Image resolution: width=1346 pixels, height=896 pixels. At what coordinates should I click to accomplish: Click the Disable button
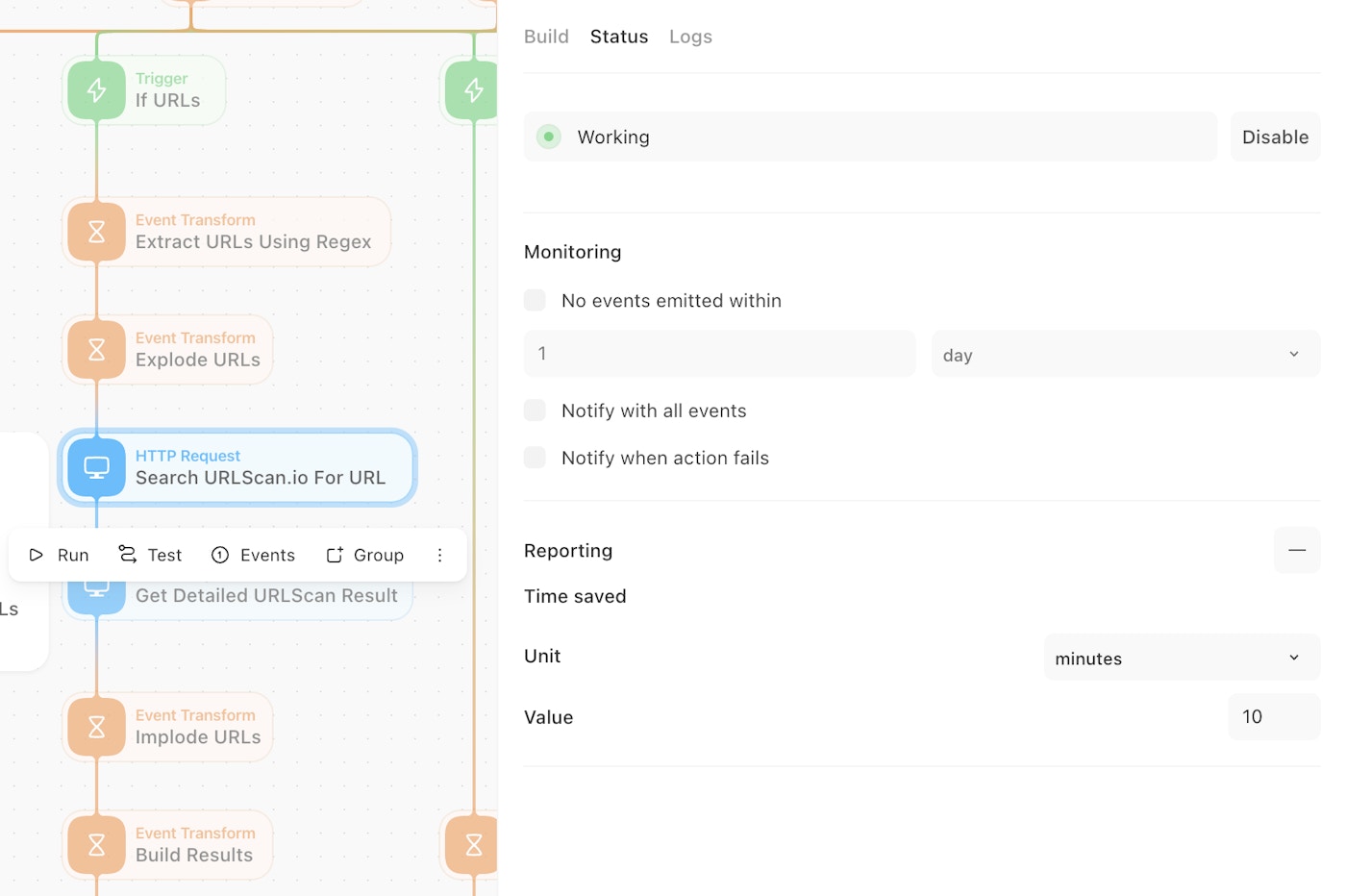coord(1275,137)
